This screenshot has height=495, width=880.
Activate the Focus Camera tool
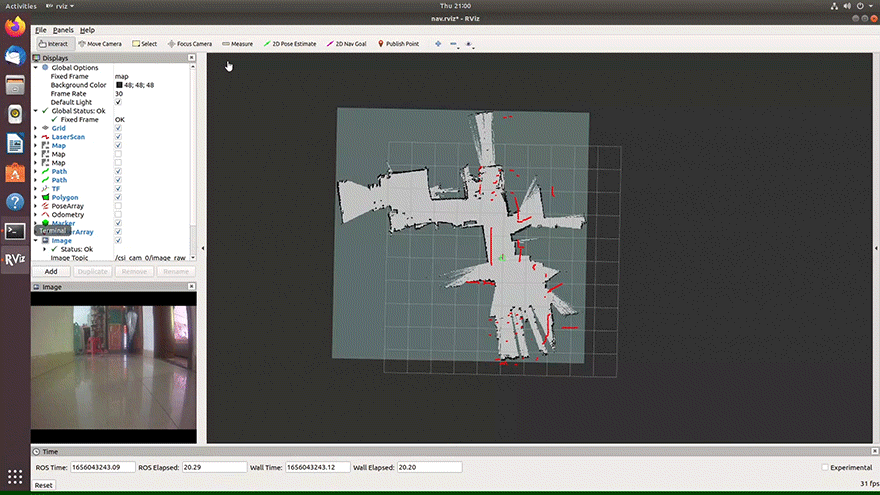coord(189,44)
